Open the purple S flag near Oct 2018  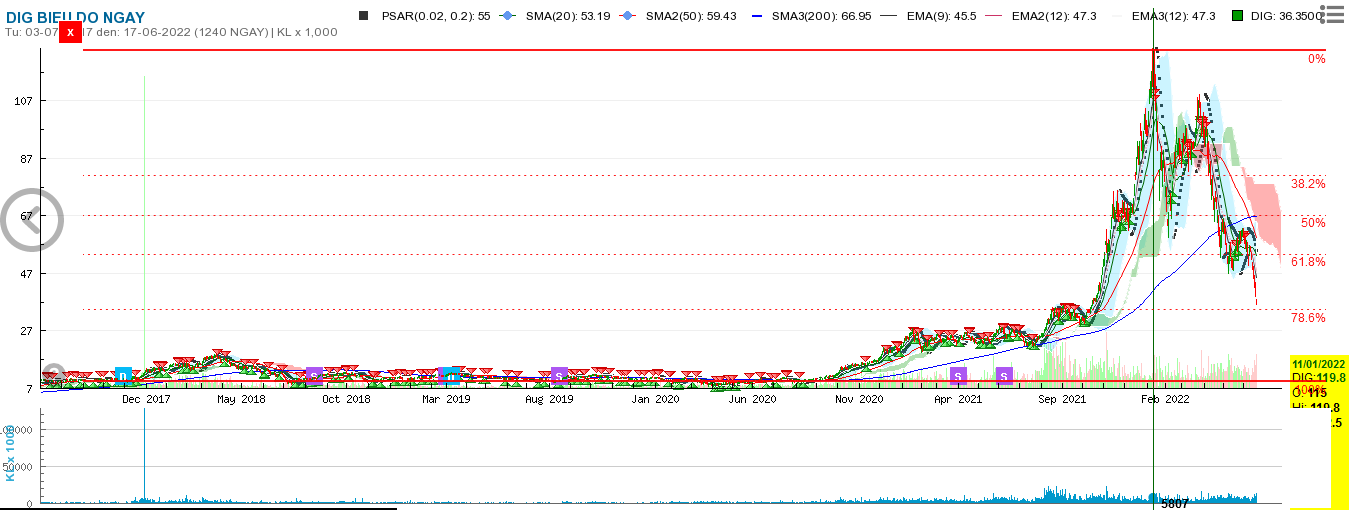click(x=314, y=376)
